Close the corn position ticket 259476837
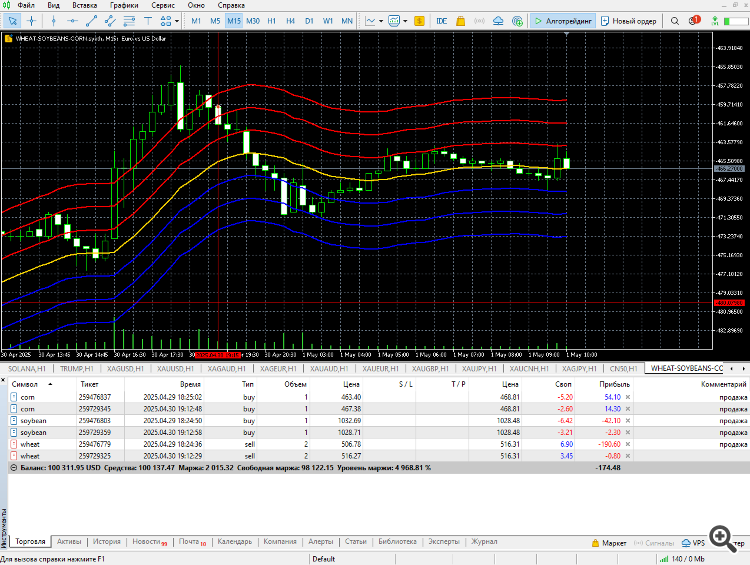Screen dimensions: 750x565 628,397
